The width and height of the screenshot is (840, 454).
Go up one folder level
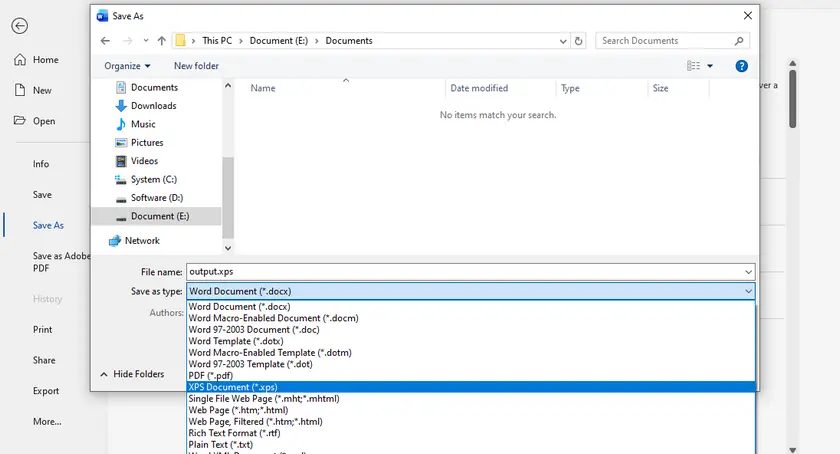[162, 41]
